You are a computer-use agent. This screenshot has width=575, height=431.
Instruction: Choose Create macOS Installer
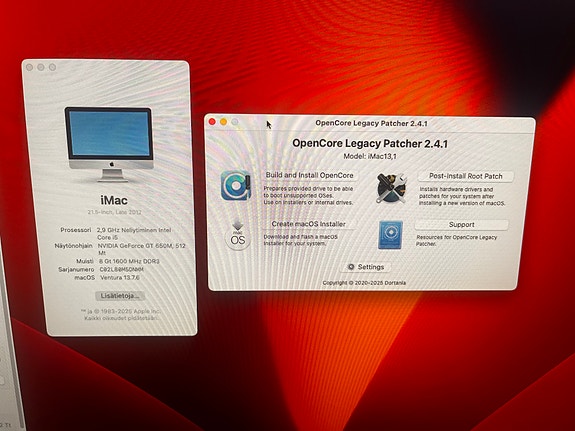coord(308,224)
